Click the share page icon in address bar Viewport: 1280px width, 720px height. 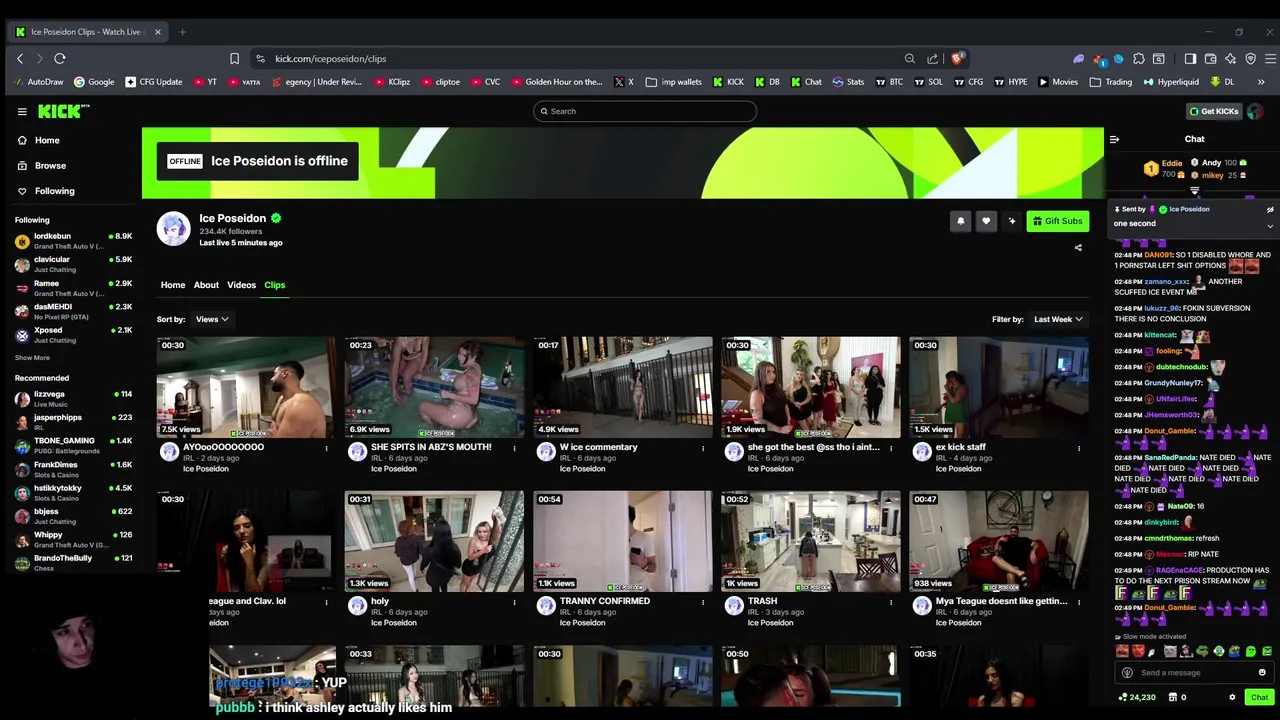coord(932,59)
